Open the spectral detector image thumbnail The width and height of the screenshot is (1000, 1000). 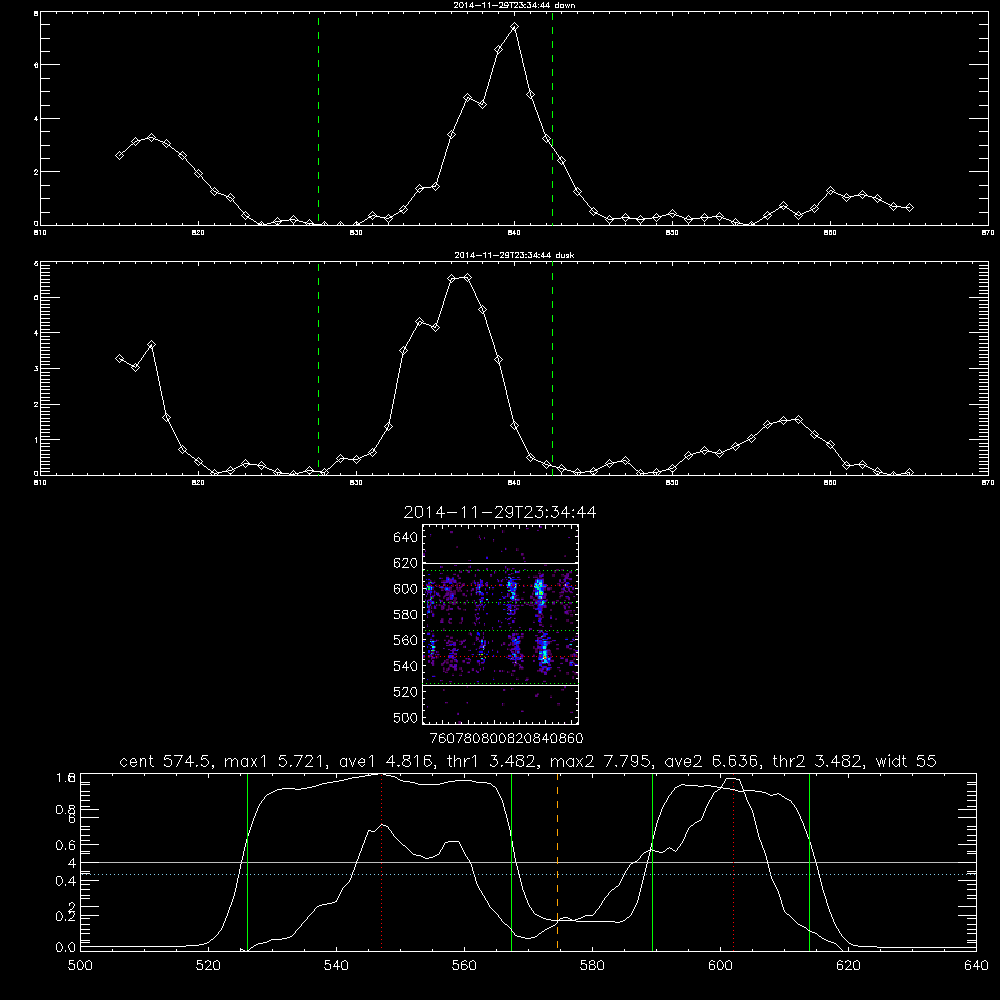point(500,624)
